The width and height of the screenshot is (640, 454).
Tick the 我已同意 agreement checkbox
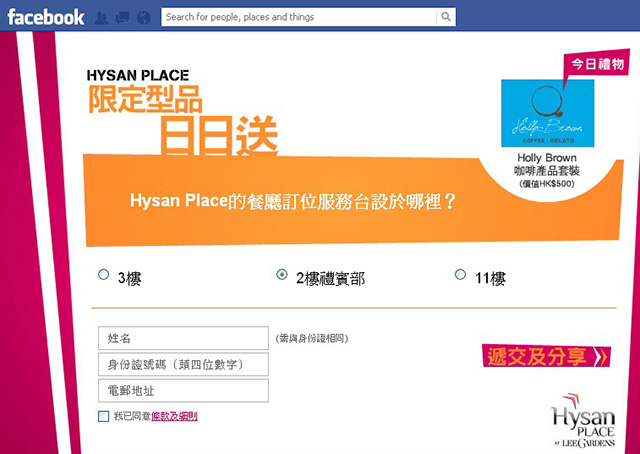104,416
